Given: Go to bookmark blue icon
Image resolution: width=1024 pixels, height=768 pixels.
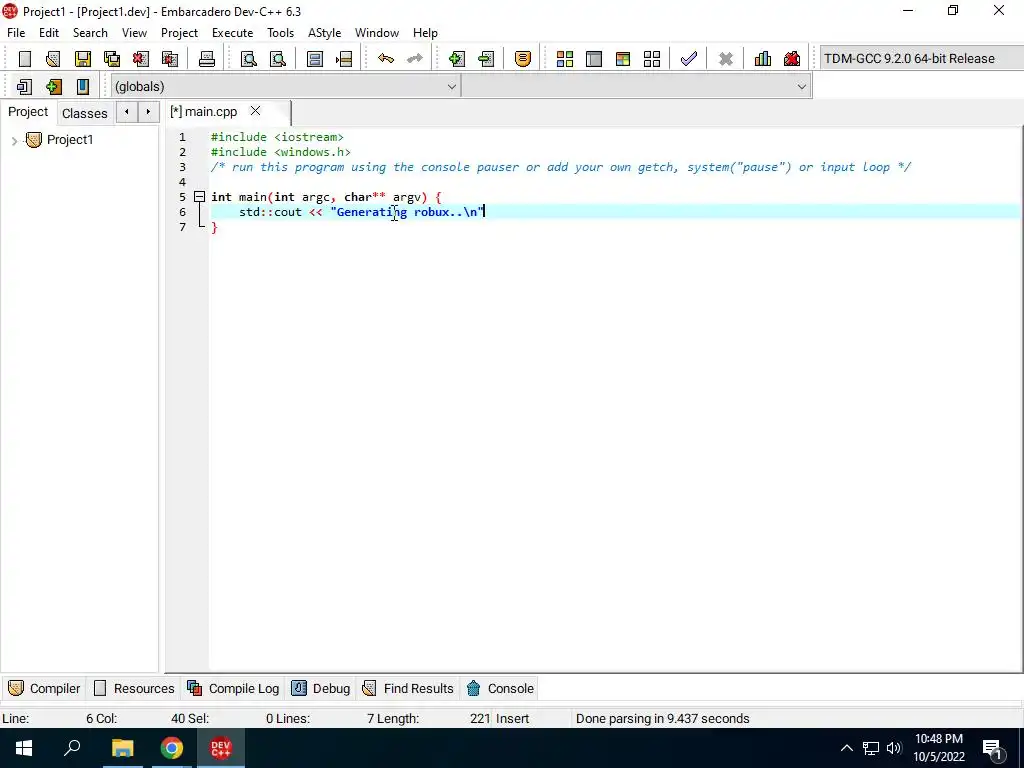Looking at the screenshot, I should [x=82, y=86].
